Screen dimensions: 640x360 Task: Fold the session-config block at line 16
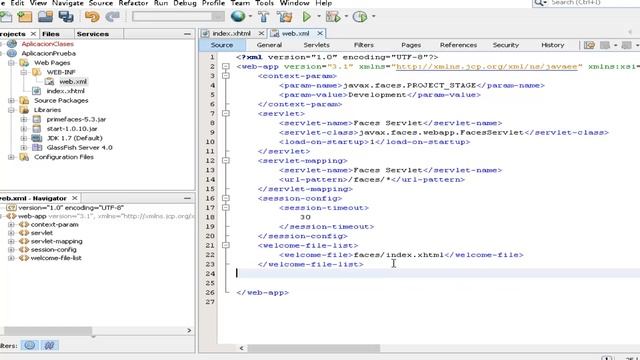coord(226,198)
